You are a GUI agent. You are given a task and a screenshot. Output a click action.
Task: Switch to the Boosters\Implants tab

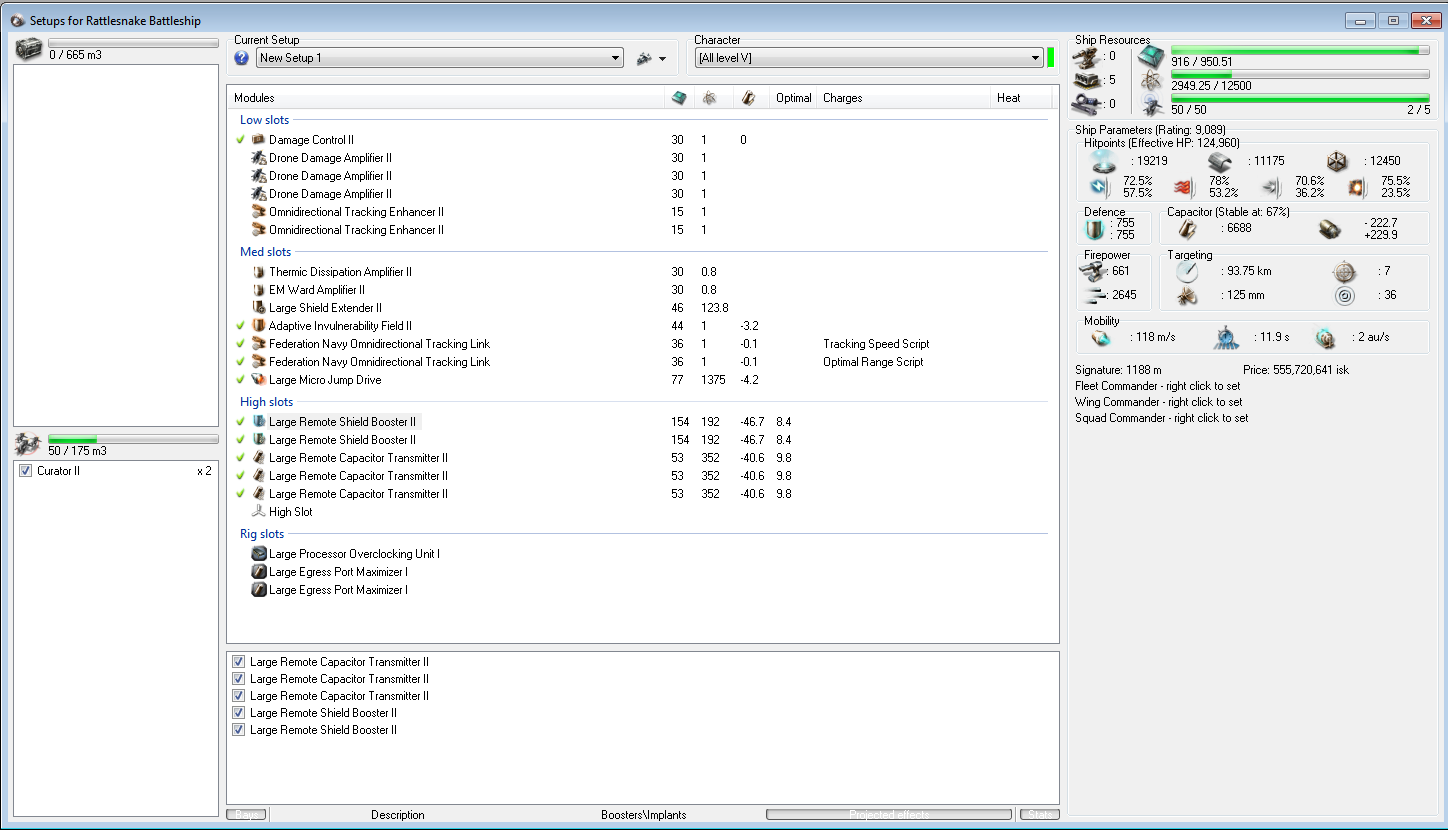point(643,815)
